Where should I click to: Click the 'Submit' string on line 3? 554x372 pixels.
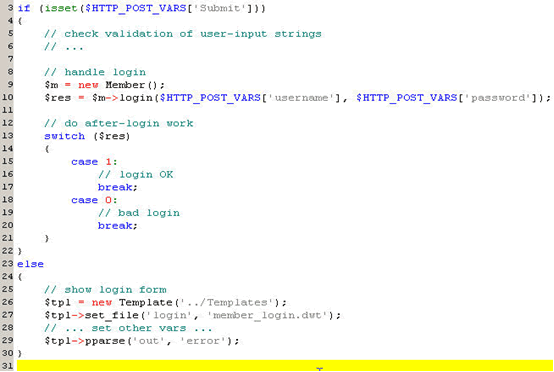tap(220, 8)
